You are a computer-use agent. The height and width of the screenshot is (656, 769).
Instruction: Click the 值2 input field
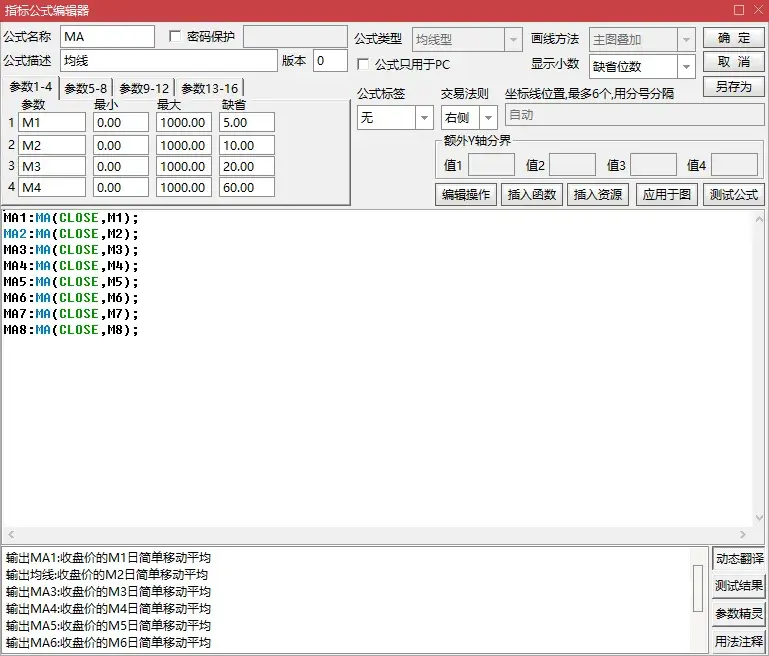click(x=572, y=165)
